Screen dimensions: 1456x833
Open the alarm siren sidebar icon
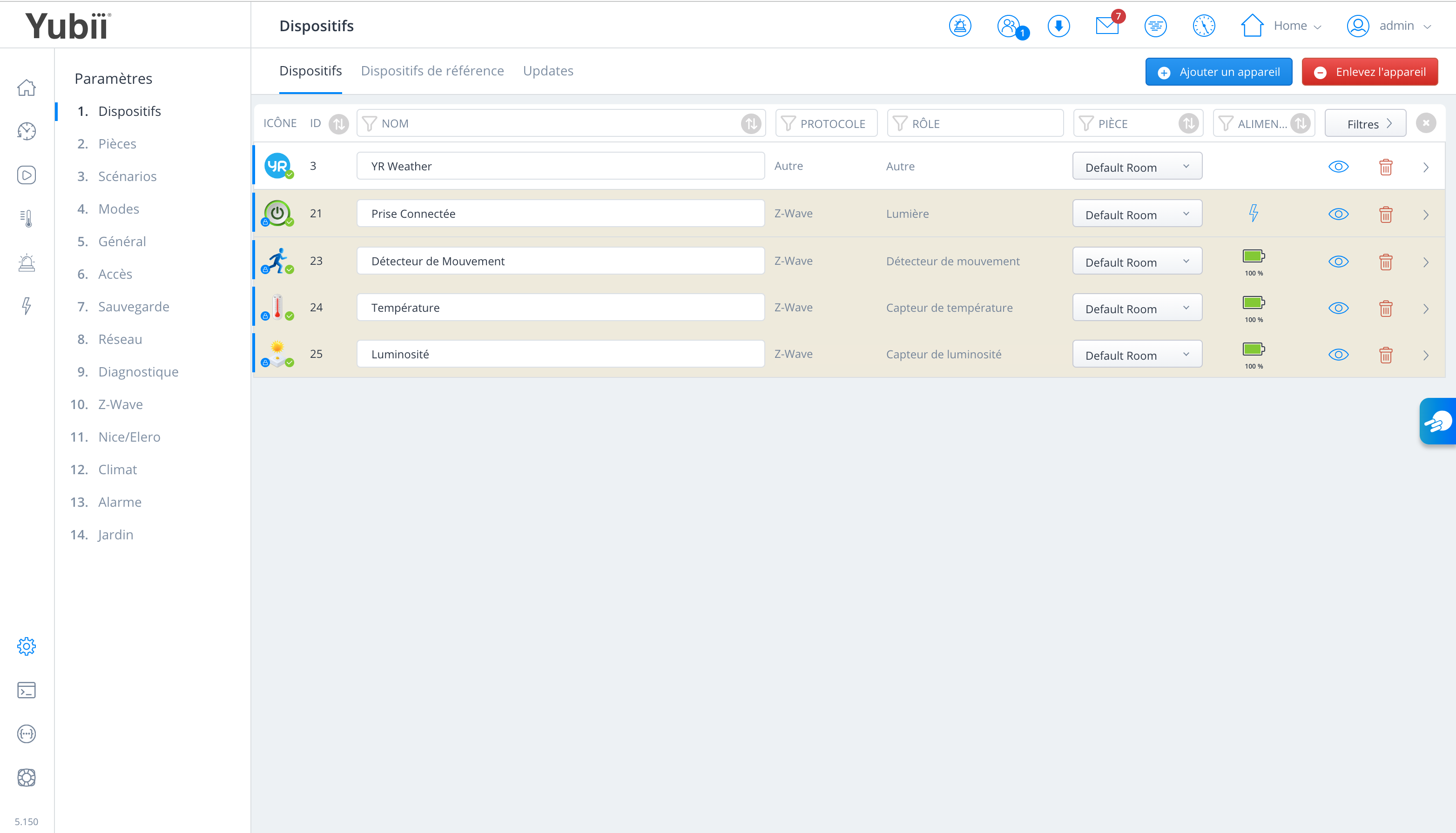click(27, 262)
